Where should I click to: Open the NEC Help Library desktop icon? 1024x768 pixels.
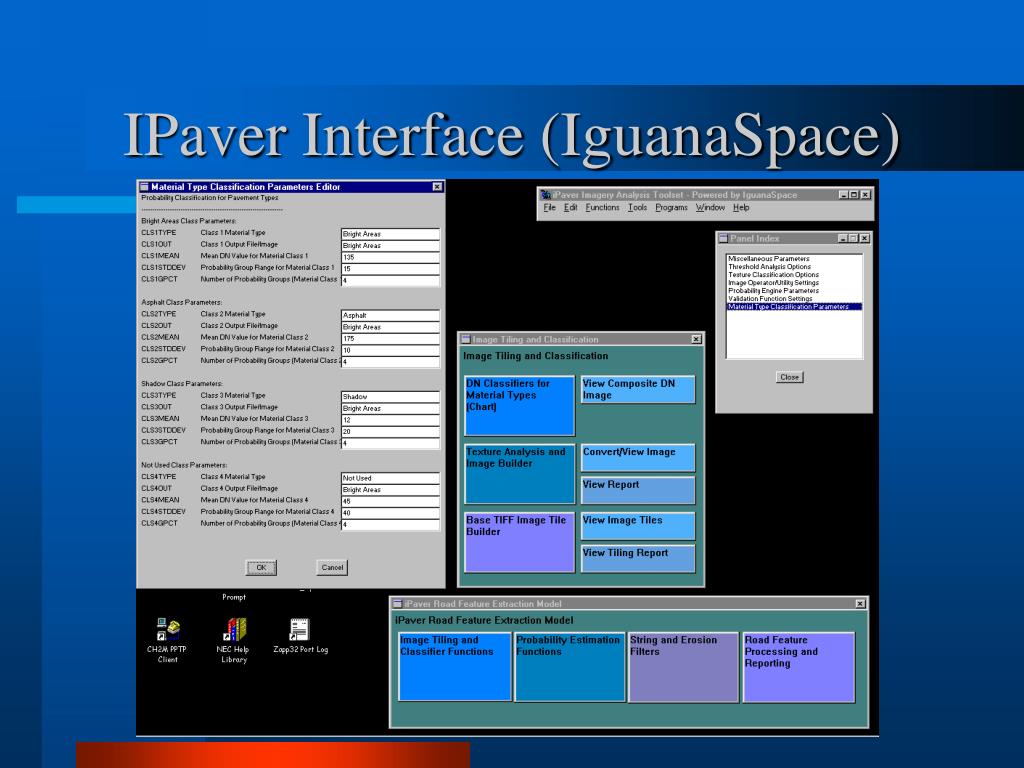pos(234,630)
